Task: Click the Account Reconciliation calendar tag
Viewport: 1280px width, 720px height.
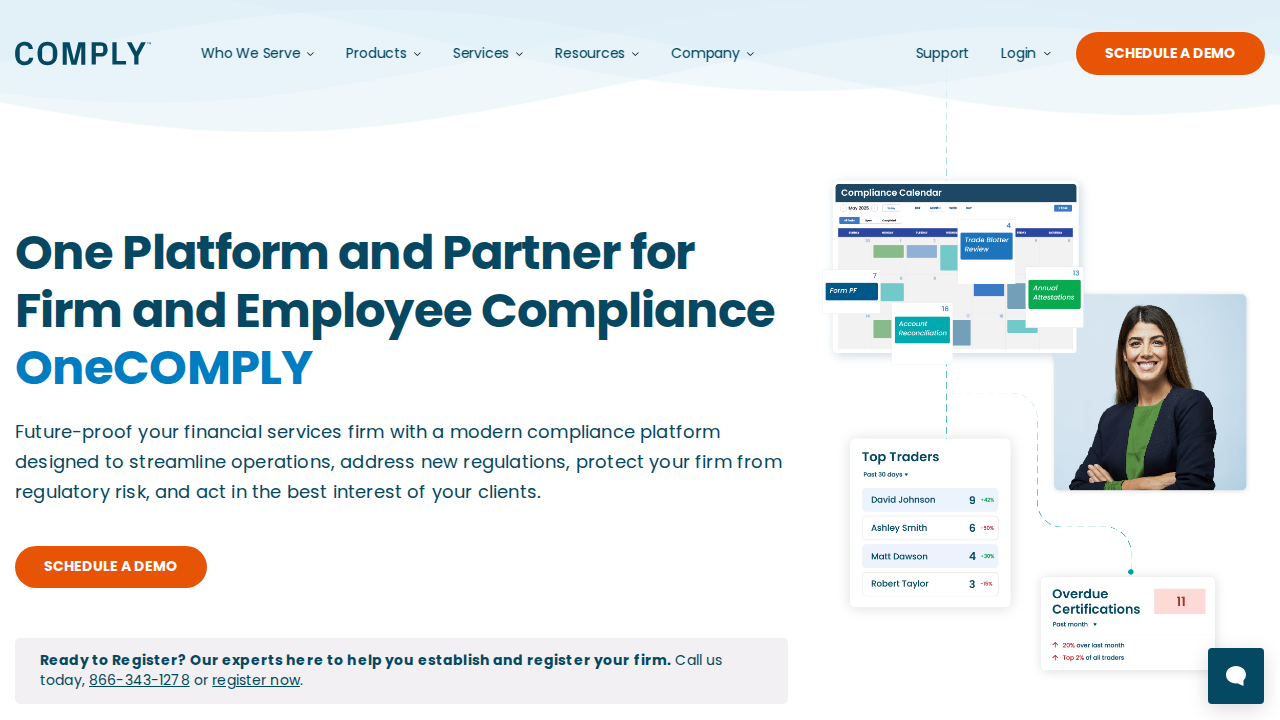Action: point(922,329)
